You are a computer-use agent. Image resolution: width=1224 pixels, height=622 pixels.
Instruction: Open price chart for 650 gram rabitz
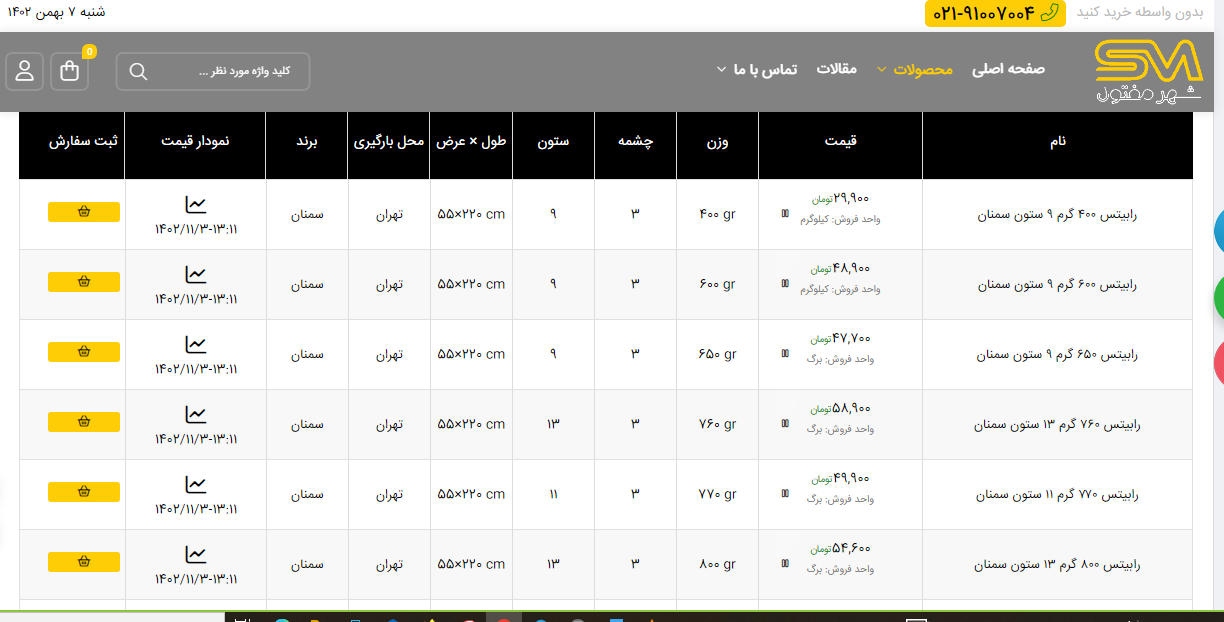pyautogui.click(x=196, y=345)
